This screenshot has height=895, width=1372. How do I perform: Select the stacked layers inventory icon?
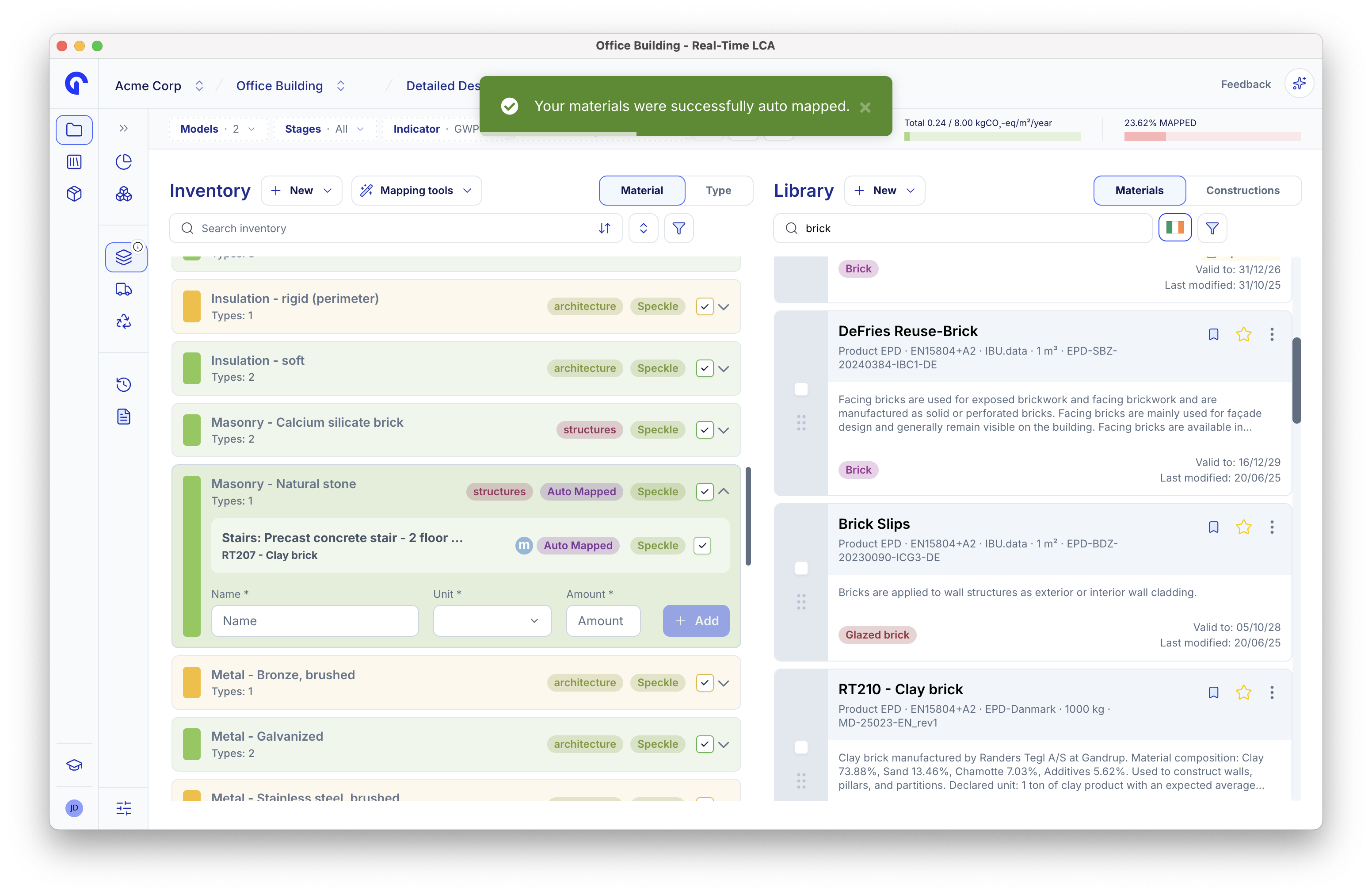125,256
